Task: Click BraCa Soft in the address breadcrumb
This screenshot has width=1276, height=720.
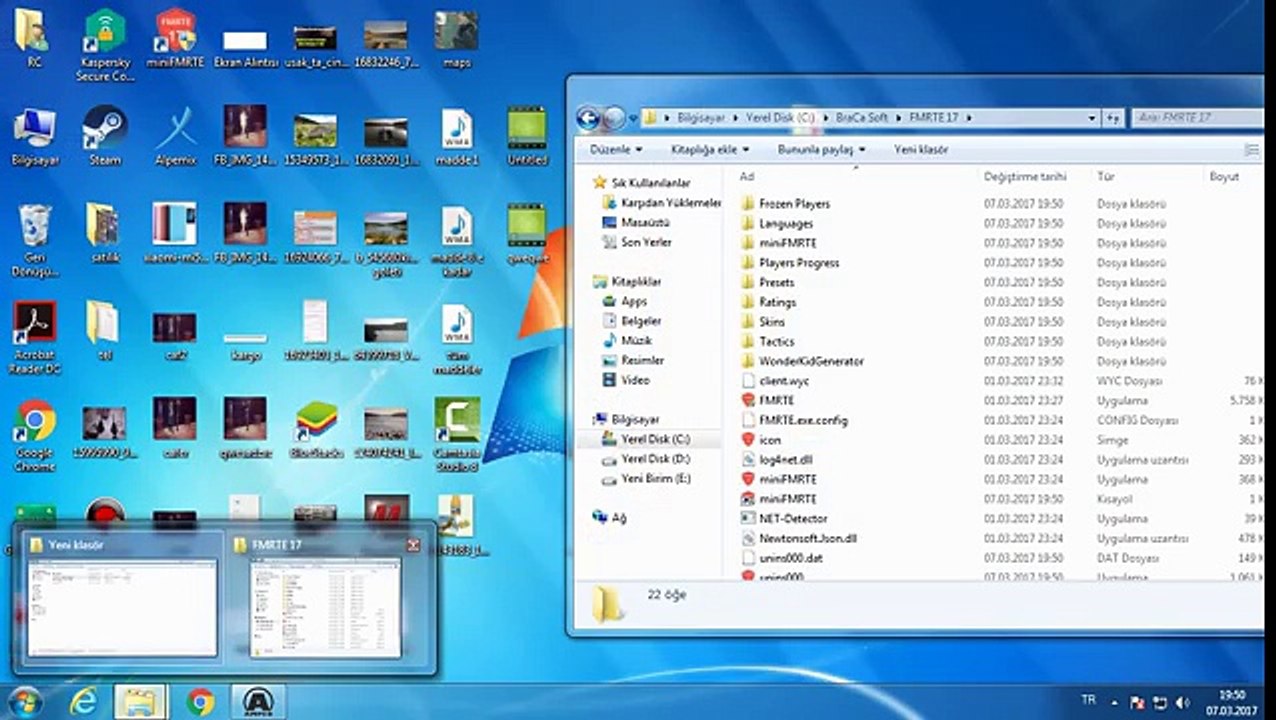Action: point(863,118)
